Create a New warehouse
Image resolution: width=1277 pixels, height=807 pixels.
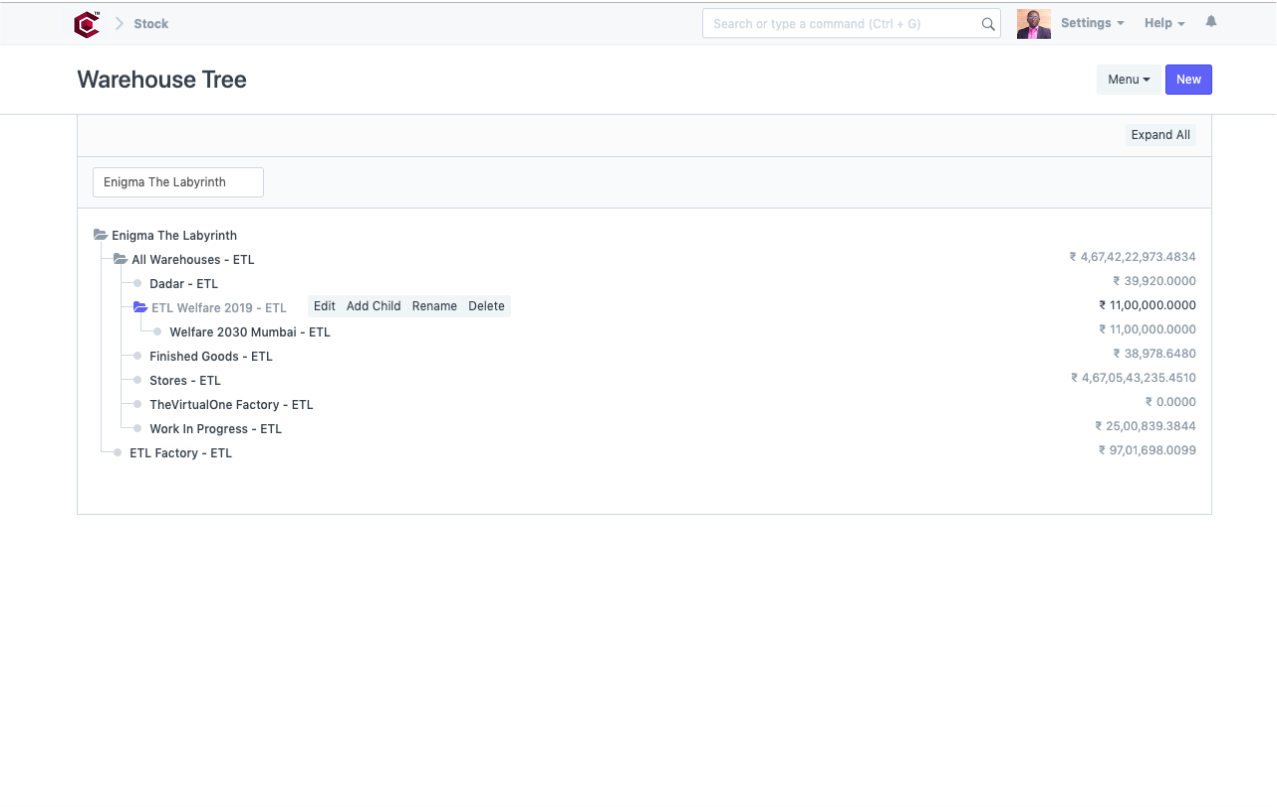[1188, 80]
